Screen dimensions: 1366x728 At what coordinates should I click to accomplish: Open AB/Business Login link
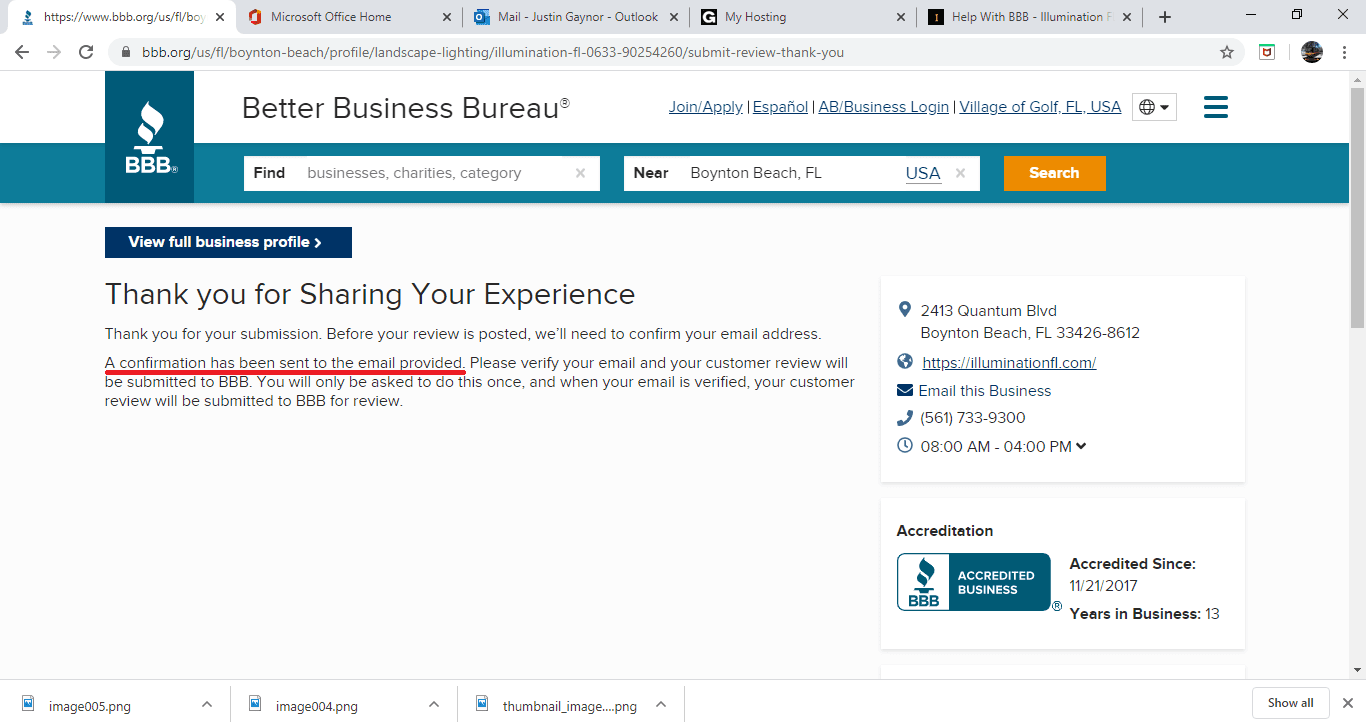(884, 107)
